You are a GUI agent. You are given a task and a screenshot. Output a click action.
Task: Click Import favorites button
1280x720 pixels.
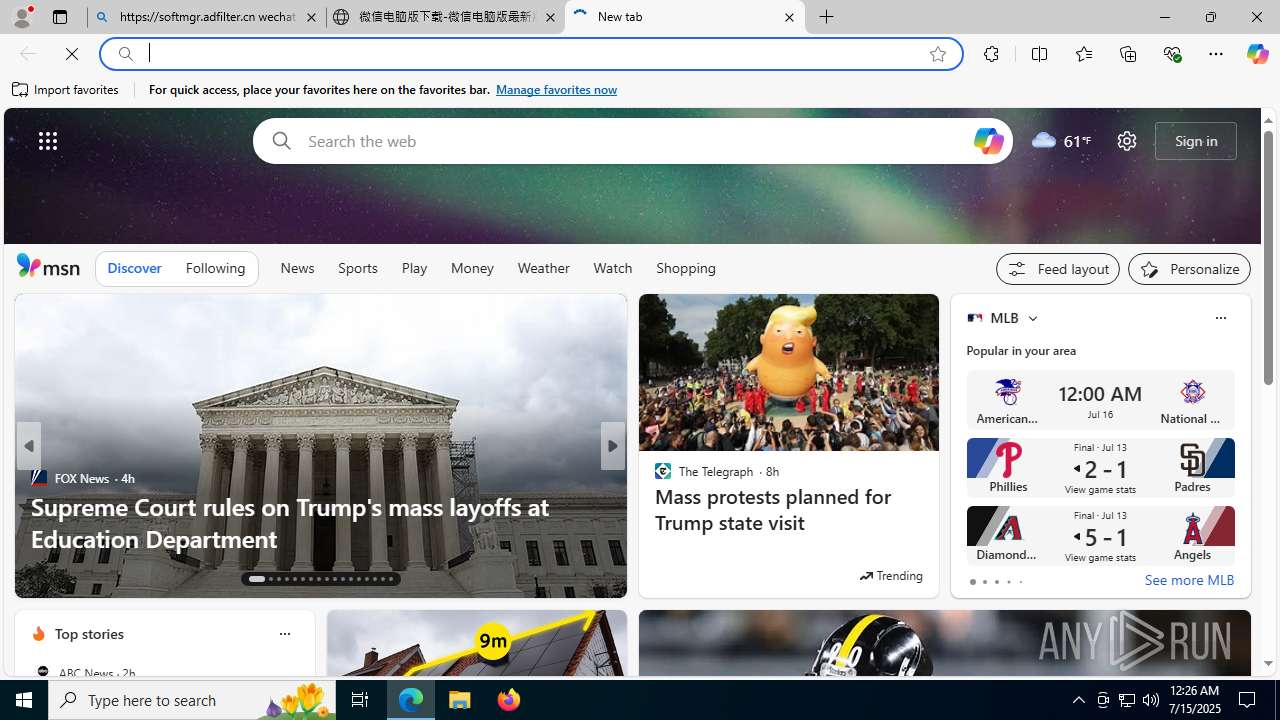click(66, 90)
